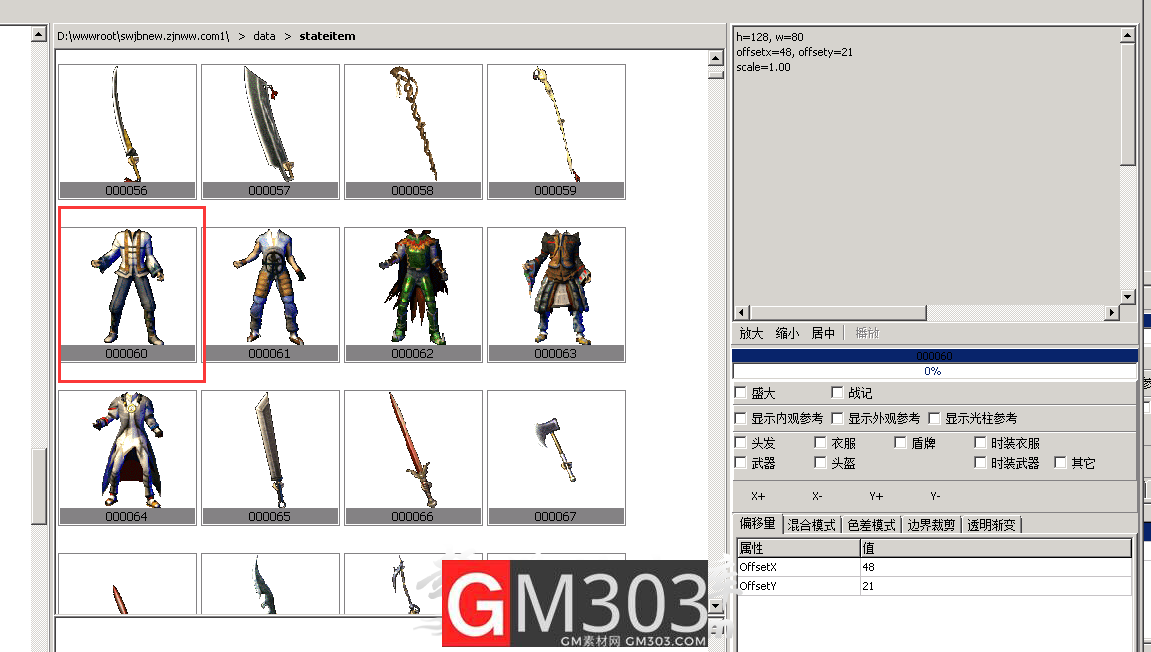Select the green armor thumbnail 000062
The image size is (1151, 652).
[413, 294]
